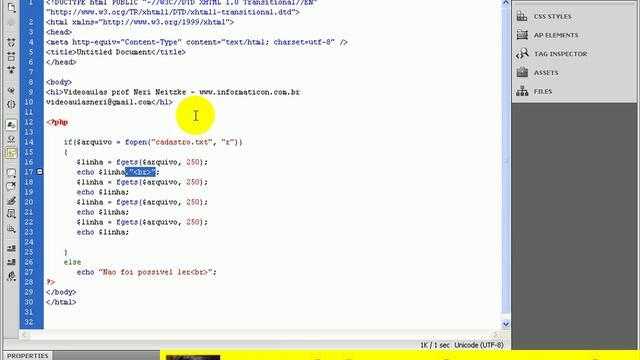Click the fopen("cadastro.txt", "r") code line

tap(153, 142)
